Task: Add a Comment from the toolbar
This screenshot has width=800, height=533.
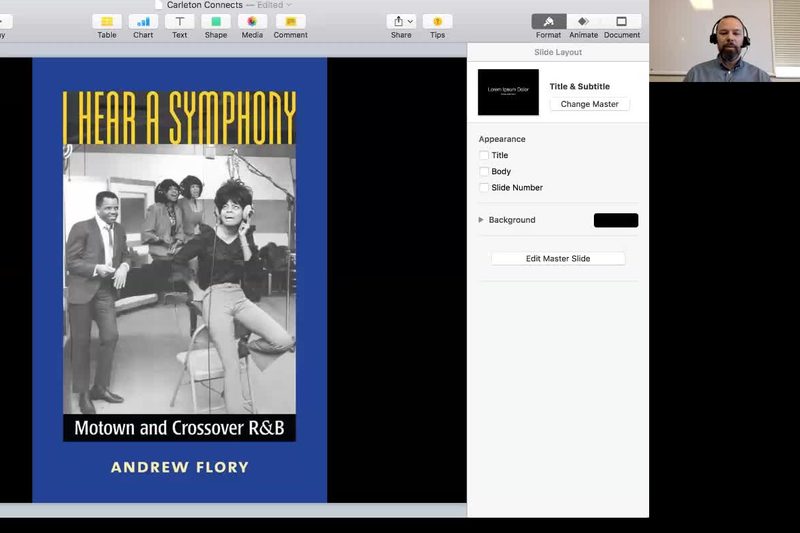Action: tap(290, 21)
